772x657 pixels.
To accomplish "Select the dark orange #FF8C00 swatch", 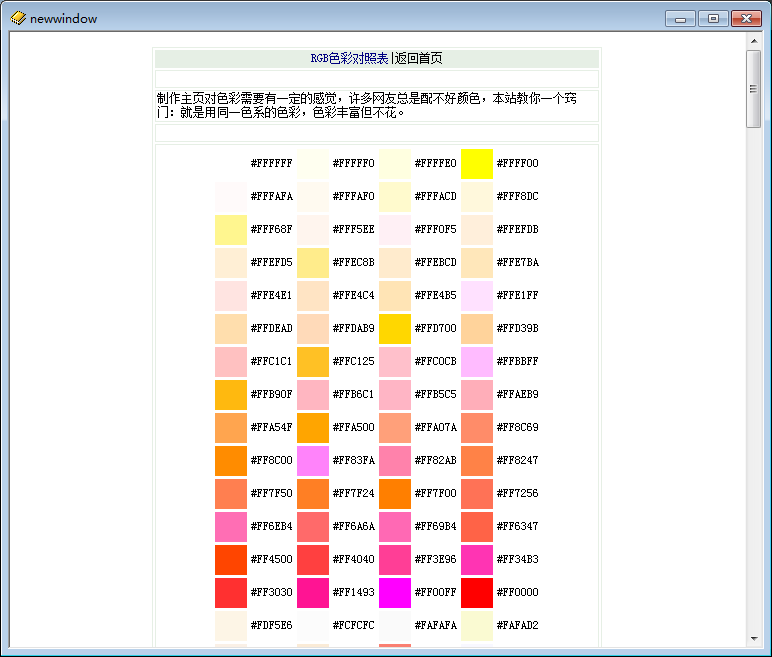I will 231,461.
